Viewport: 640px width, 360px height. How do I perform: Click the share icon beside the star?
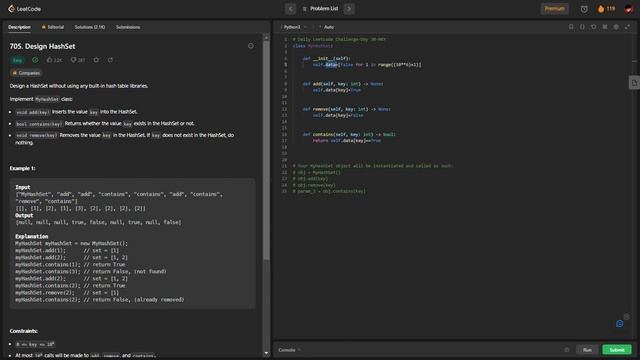pyautogui.click(x=110, y=60)
